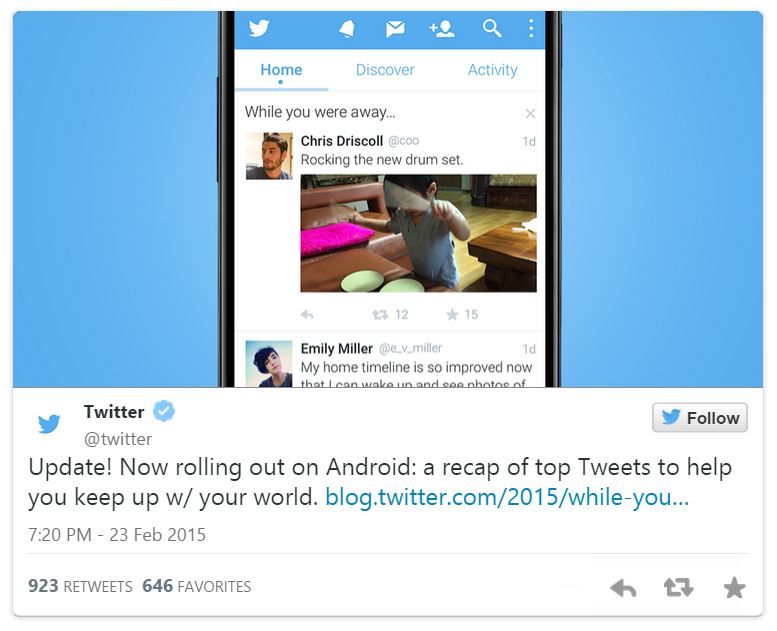Open Chris Driscoll's drum set photo
777x631 pixels.
pyautogui.click(x=418, y=233)
